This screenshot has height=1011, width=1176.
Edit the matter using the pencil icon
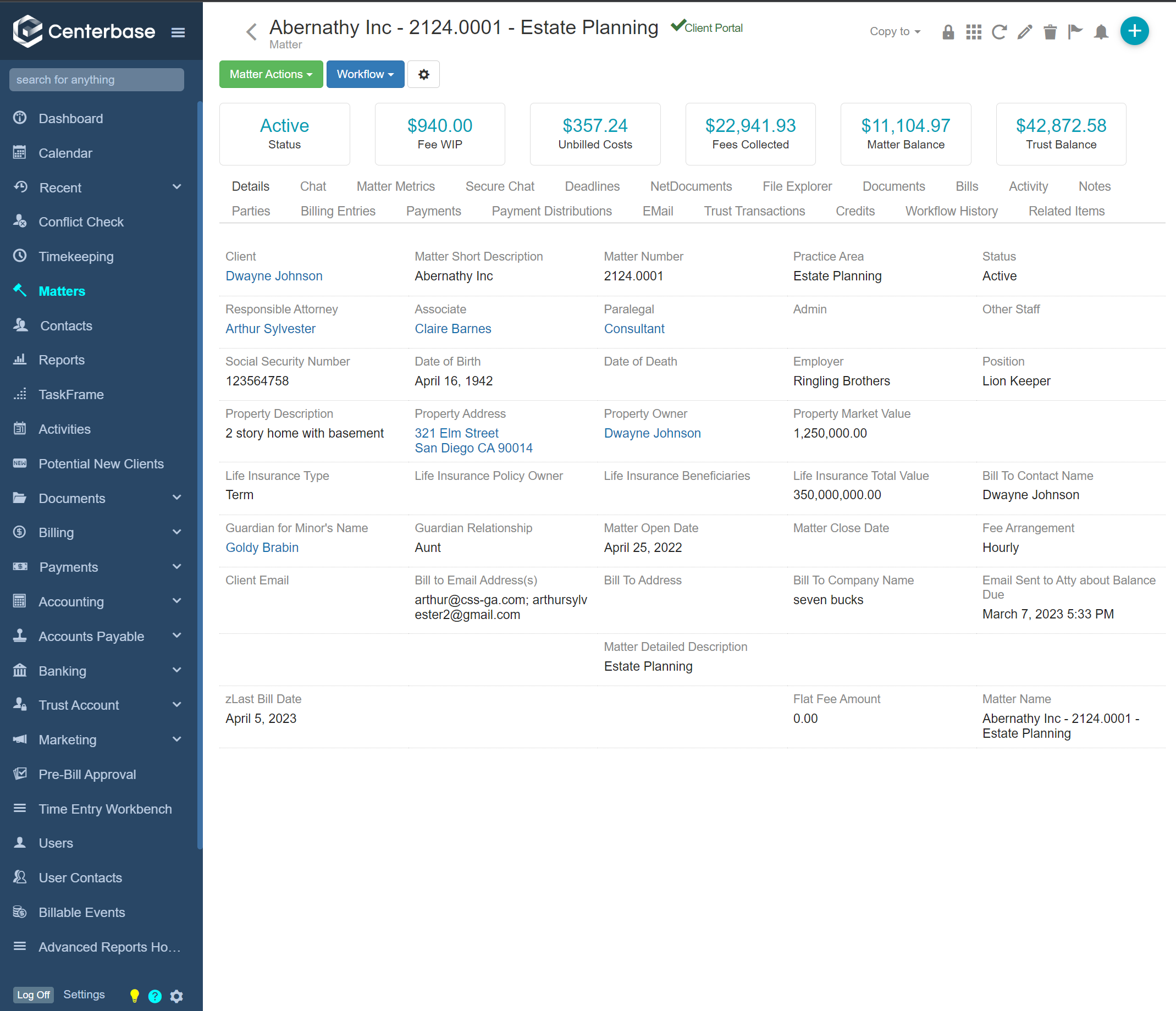1024,32
